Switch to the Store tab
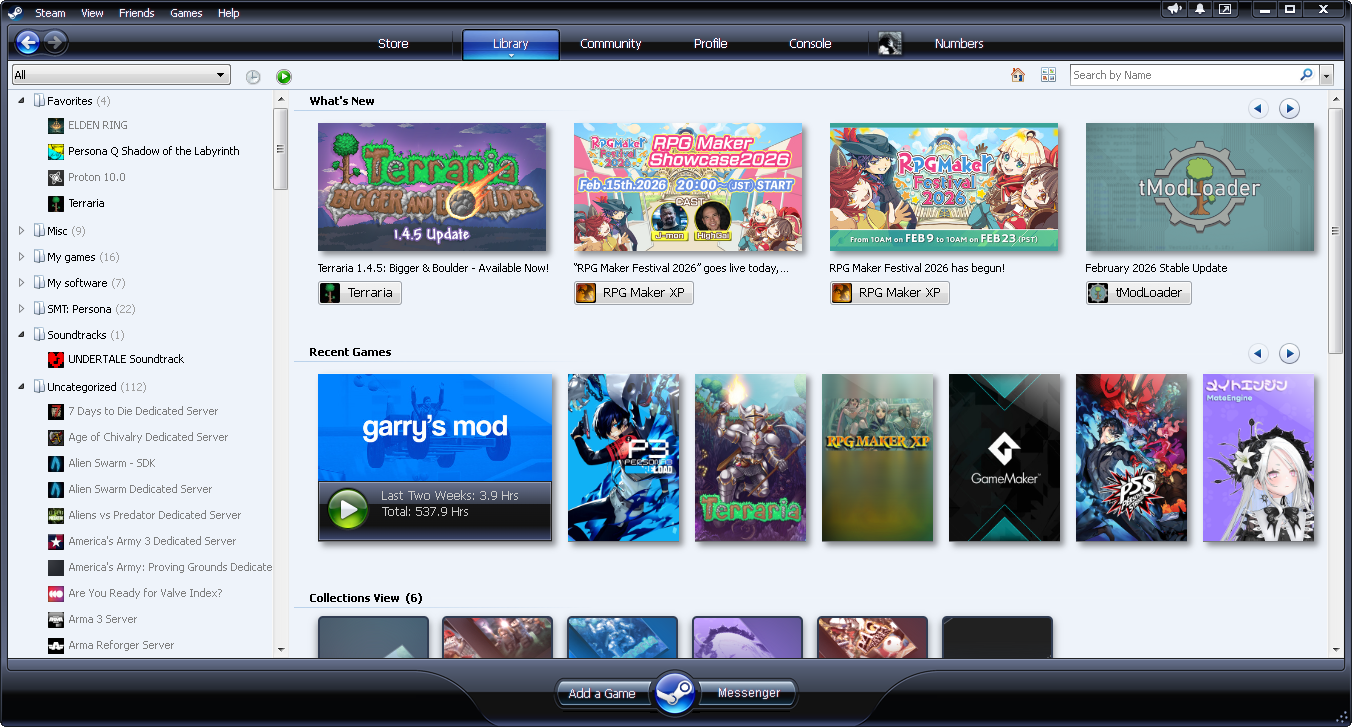Image resolution: width=1352 pixels, height=727 pixels. [x=393, y=44]
